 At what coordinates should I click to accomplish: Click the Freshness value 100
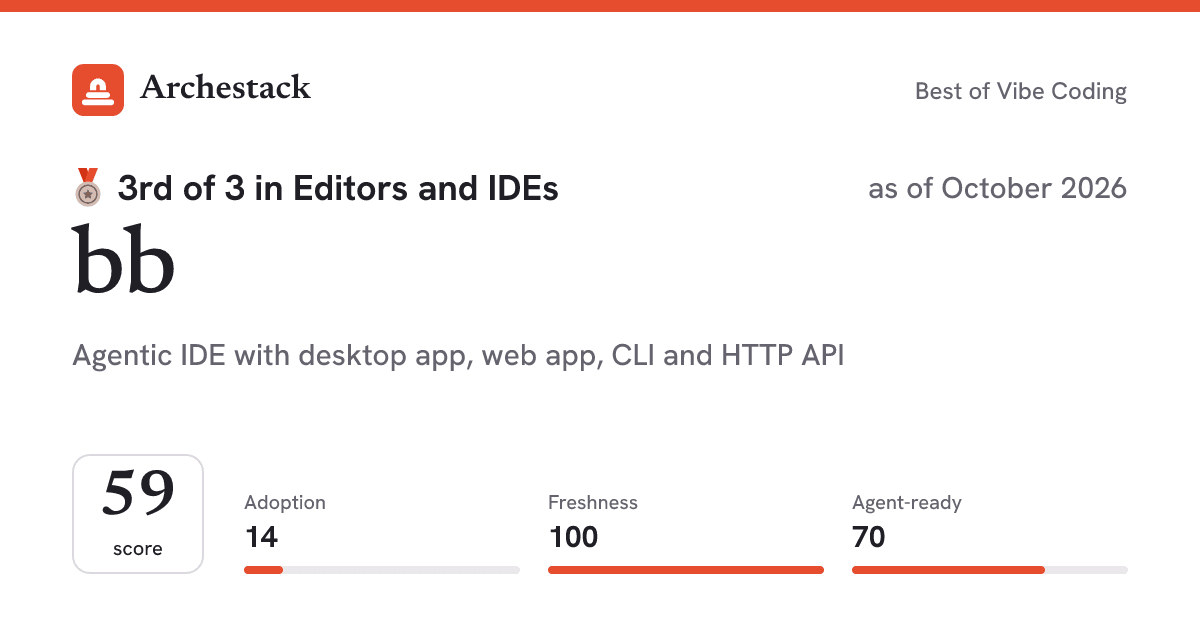coord(573,537)
